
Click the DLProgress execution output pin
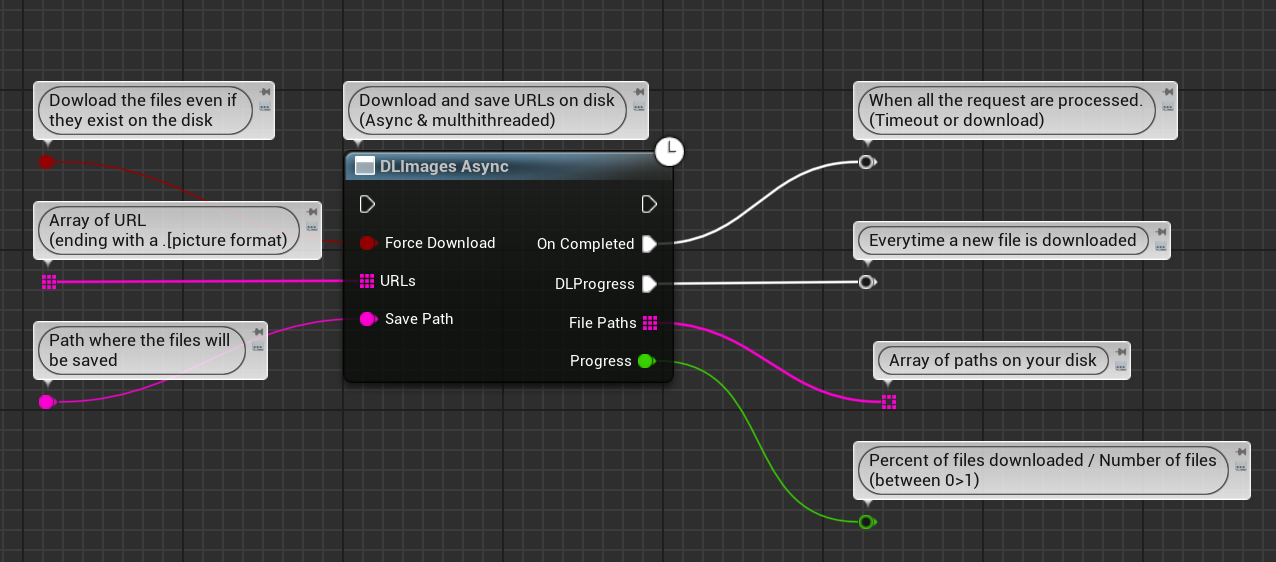649,284
